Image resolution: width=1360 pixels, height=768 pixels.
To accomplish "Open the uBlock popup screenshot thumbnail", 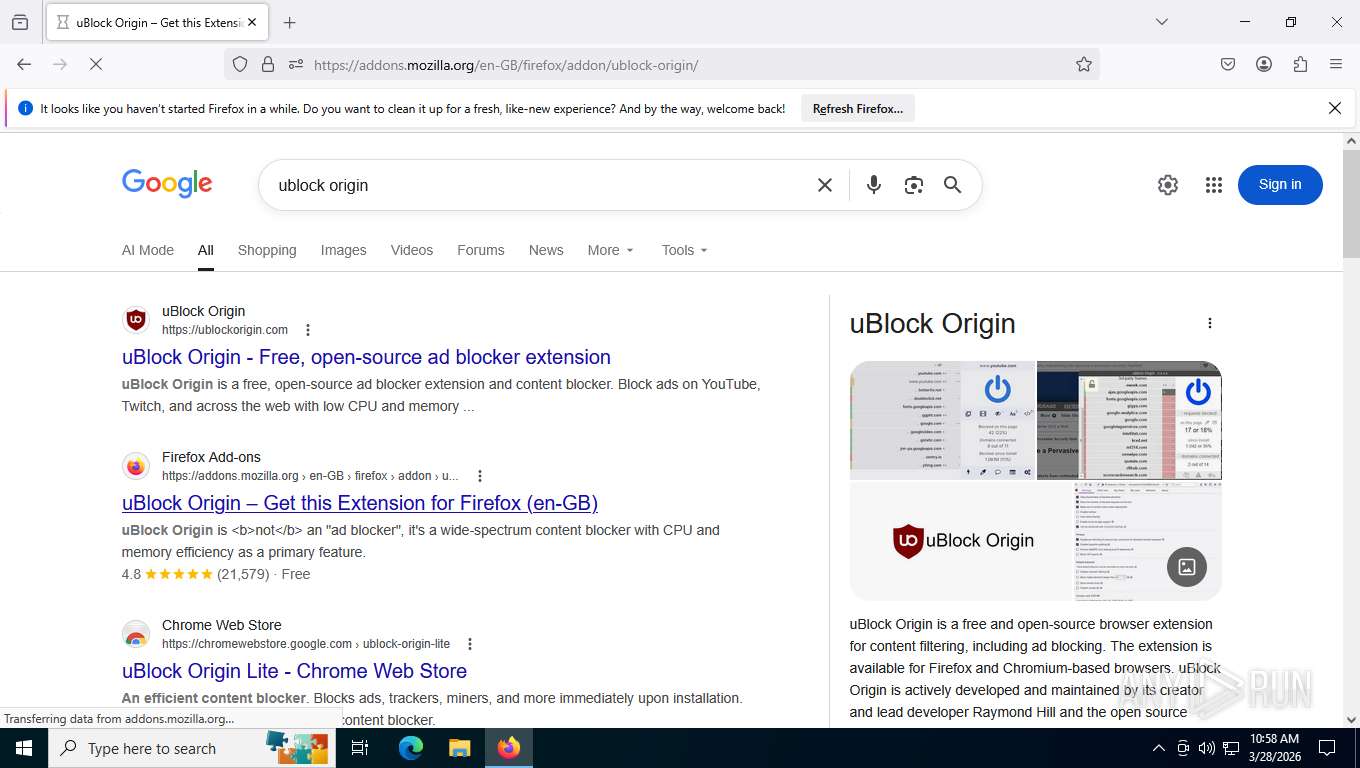I will 942,420.
